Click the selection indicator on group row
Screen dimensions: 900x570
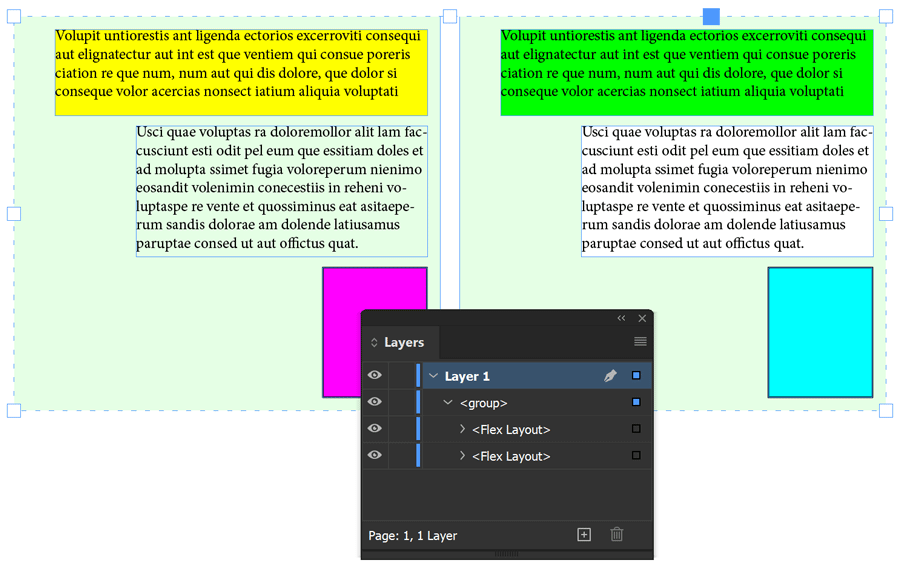pyautogui.click(x=636, y=403)
